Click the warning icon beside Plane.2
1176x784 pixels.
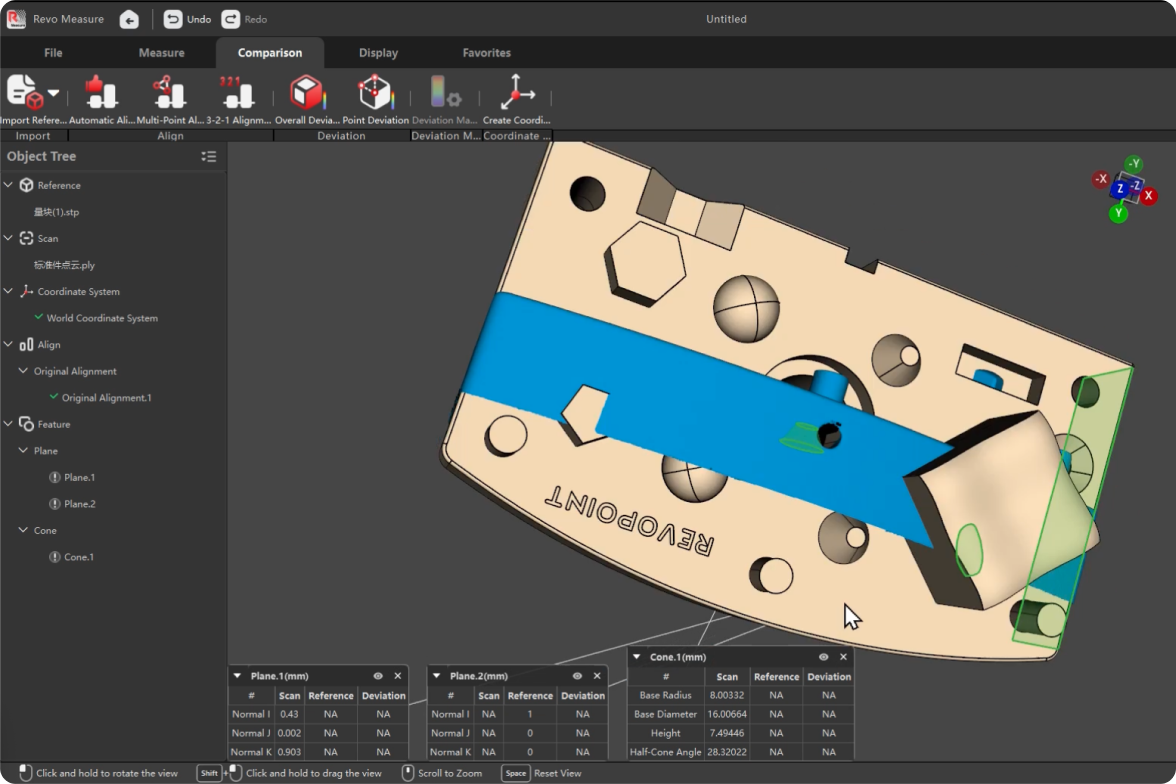click(55, 503)
